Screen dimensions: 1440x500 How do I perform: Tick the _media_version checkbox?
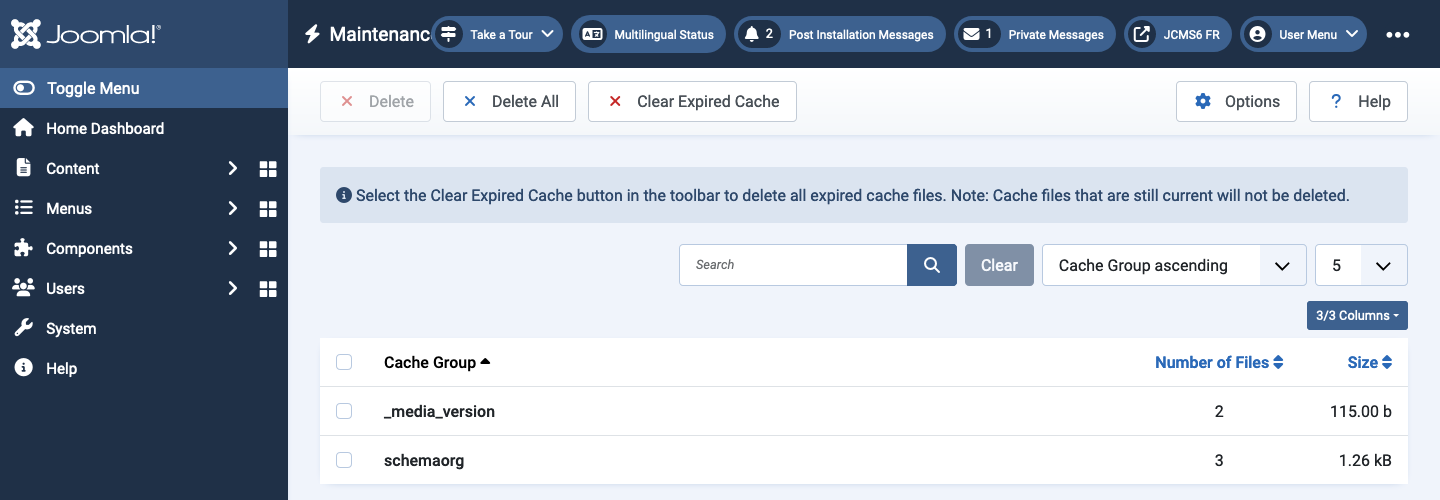pos(344,411)
